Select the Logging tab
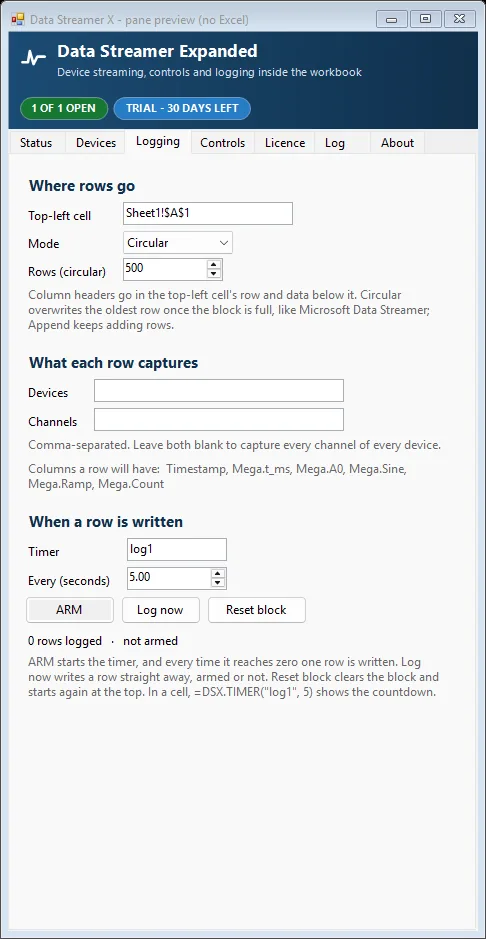Screen dimensions: 486x939 coord(158,141)
